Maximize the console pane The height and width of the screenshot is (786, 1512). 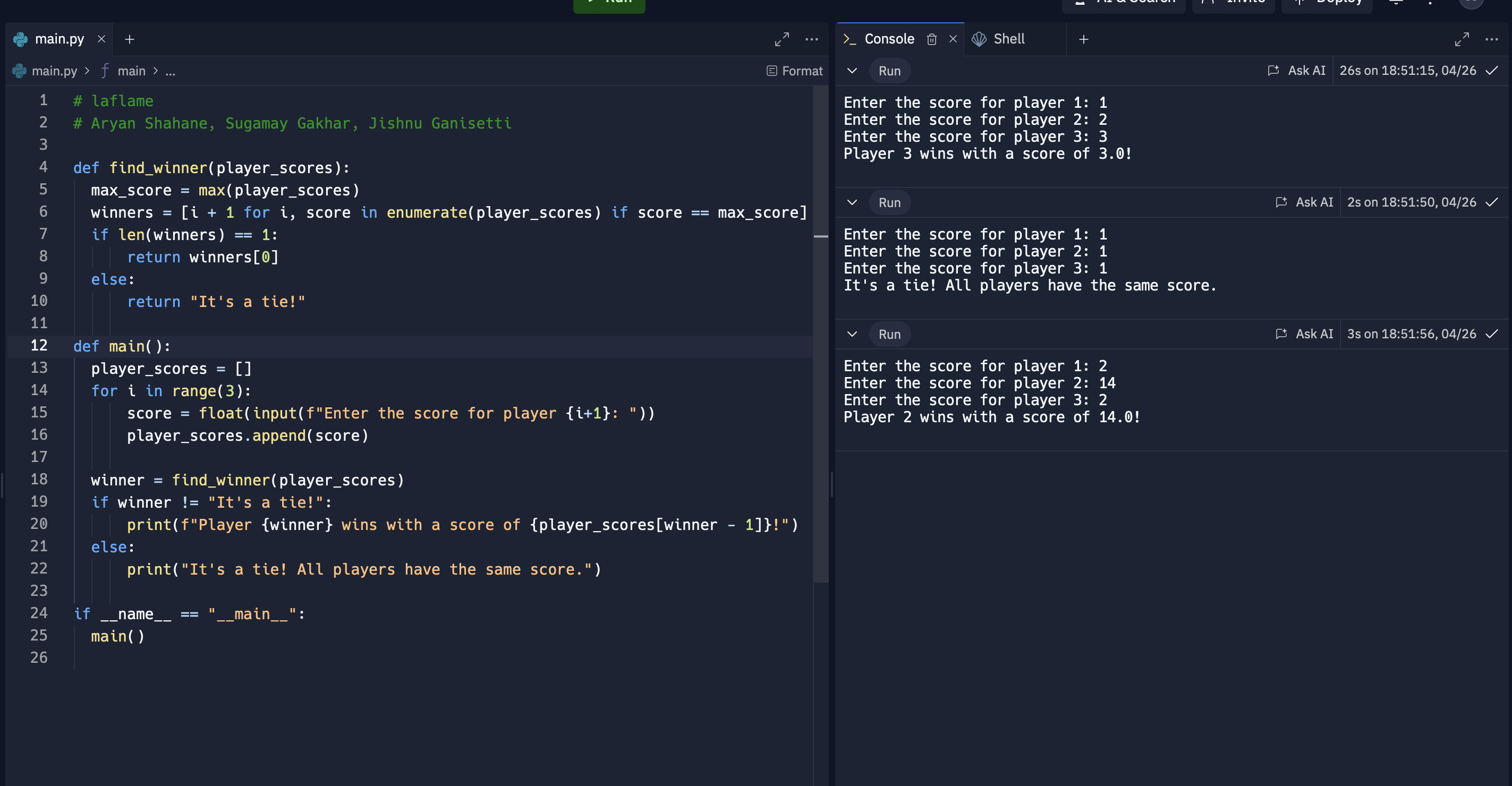click(1462, 39)
